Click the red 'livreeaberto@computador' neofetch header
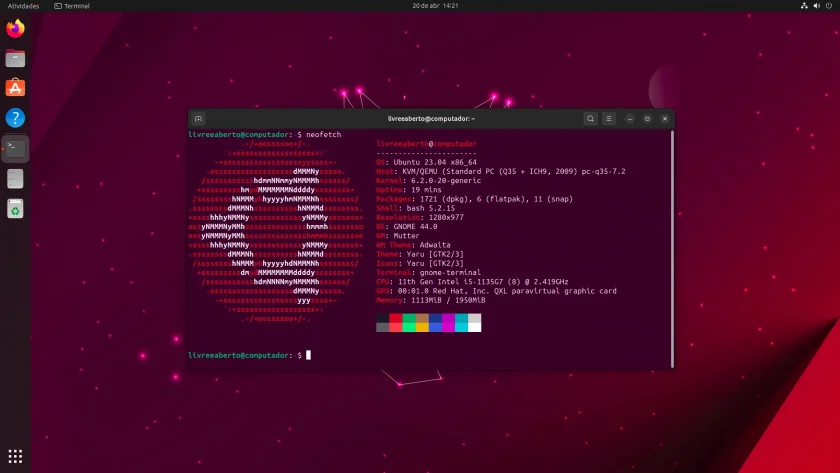 pyautogui.click(x=426, y=144)
